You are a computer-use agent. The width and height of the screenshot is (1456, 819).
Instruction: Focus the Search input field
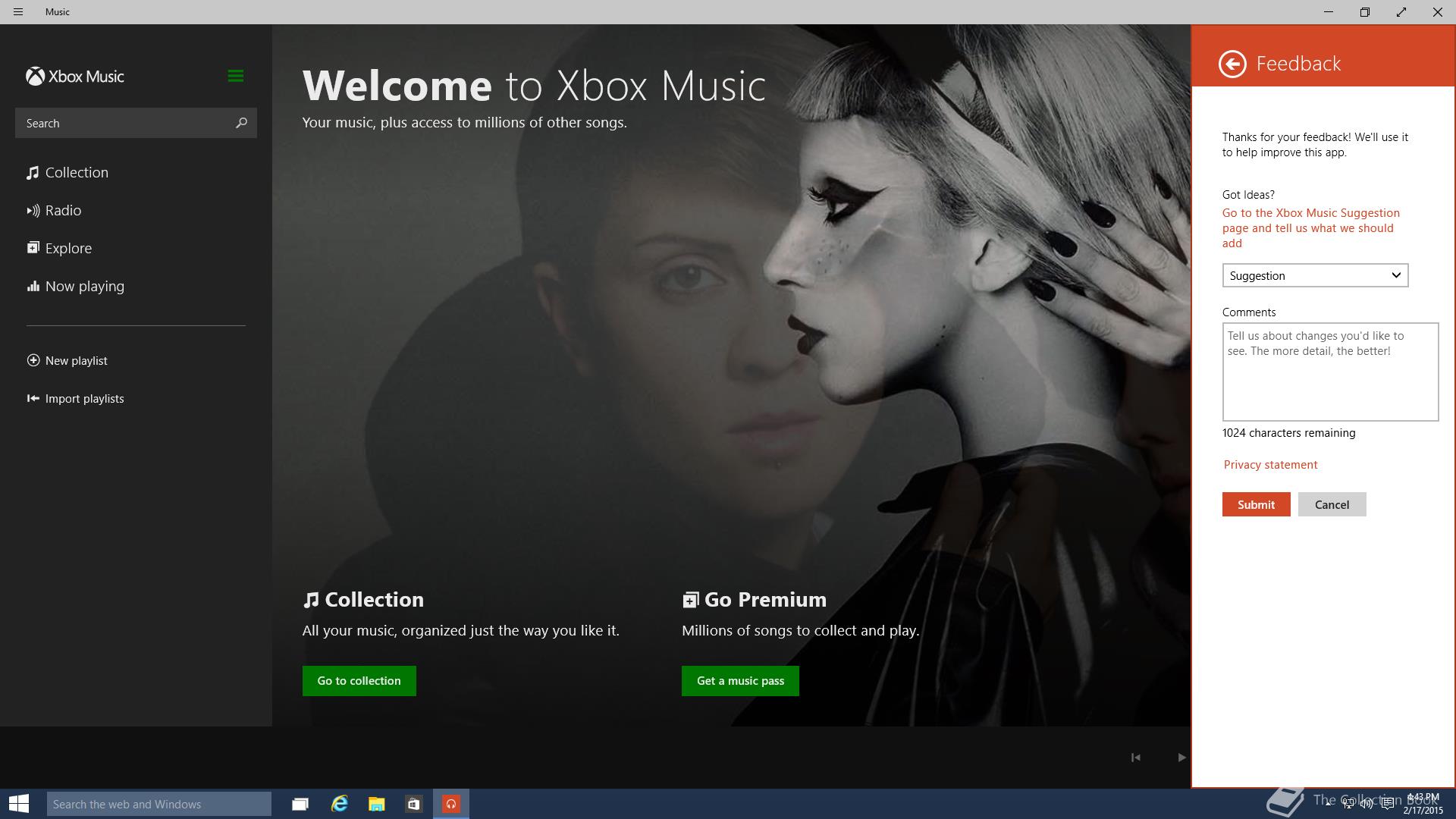136,123
